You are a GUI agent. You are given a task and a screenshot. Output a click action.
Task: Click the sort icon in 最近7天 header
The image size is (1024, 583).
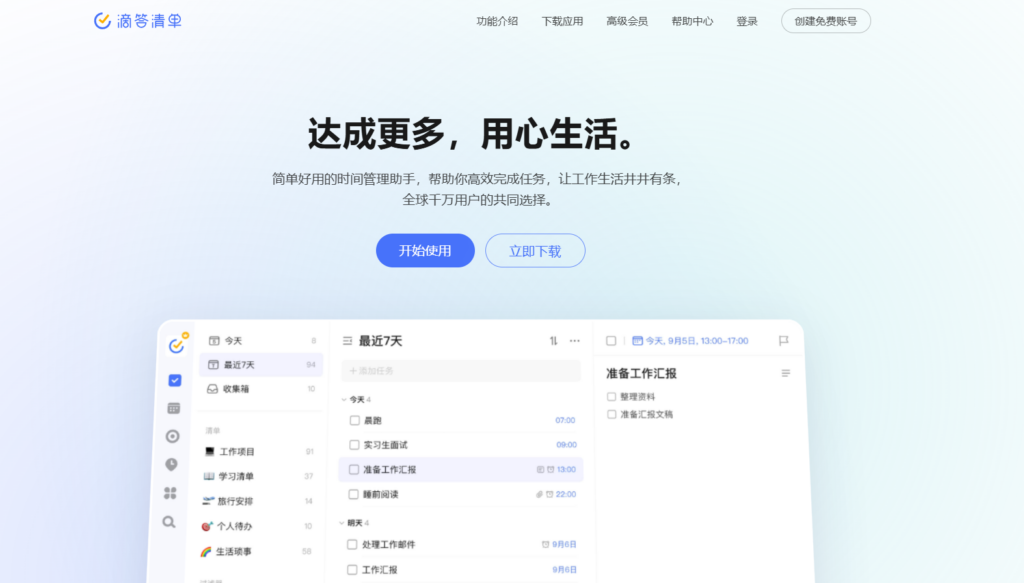coord(554,341)
